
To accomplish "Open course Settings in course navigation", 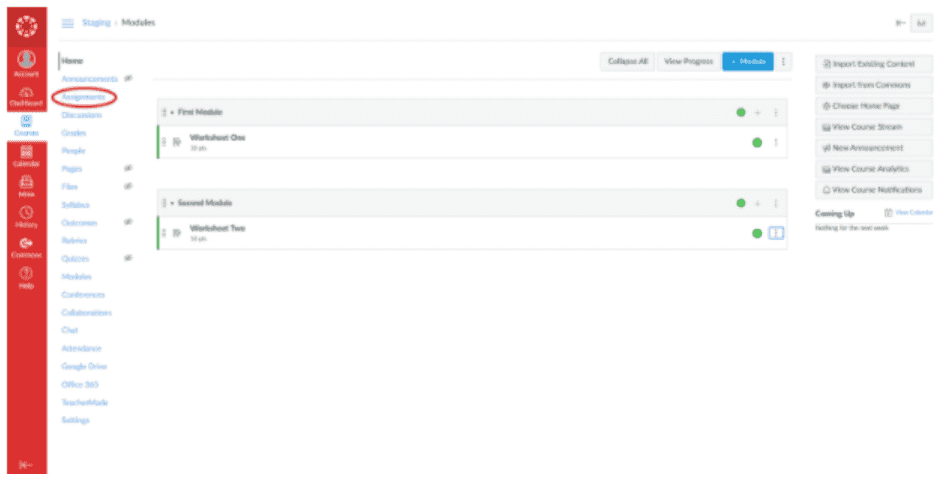I will pyautogui.click(x=75, y=420).
